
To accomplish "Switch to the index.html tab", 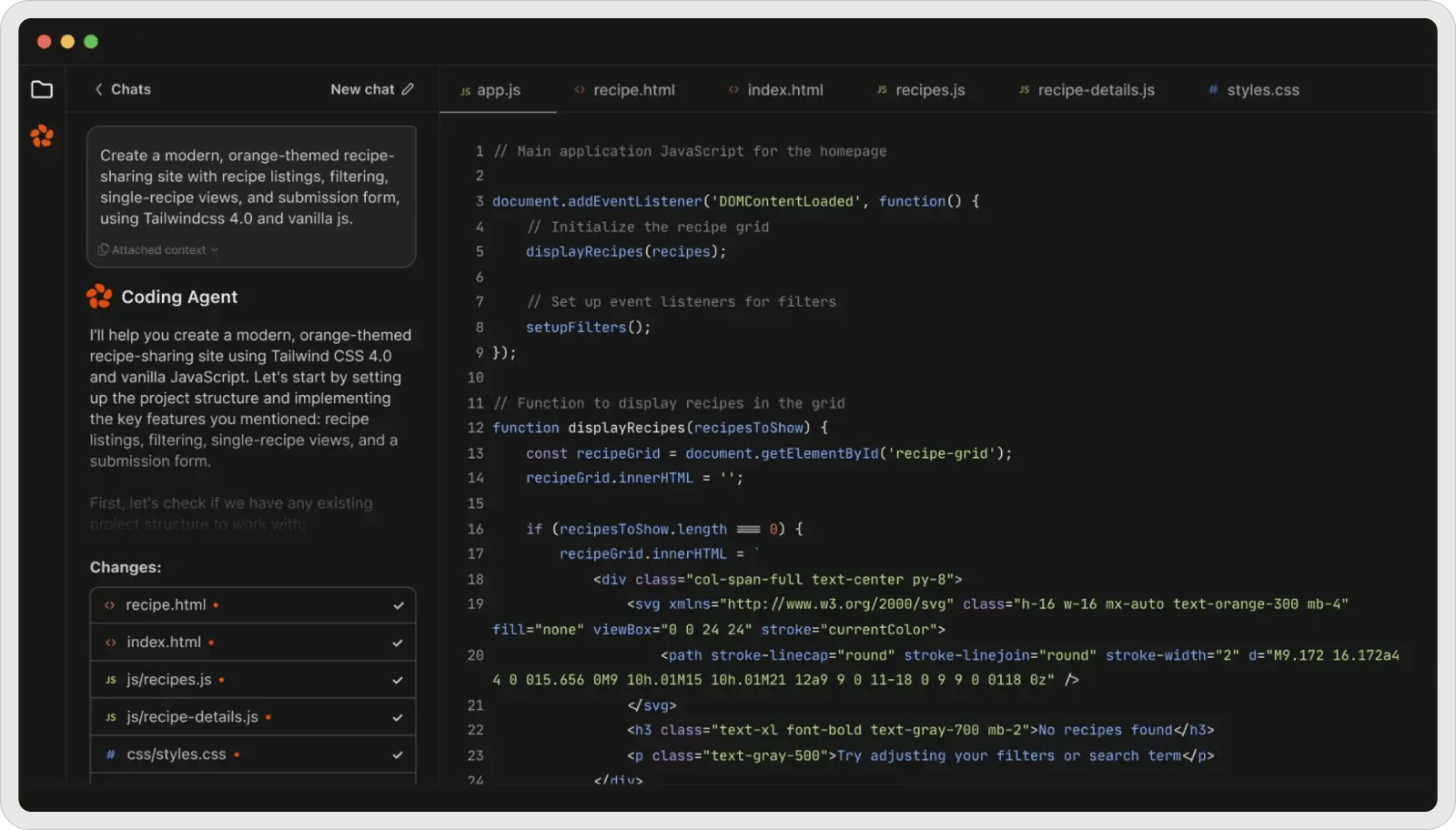I will 784,90.
